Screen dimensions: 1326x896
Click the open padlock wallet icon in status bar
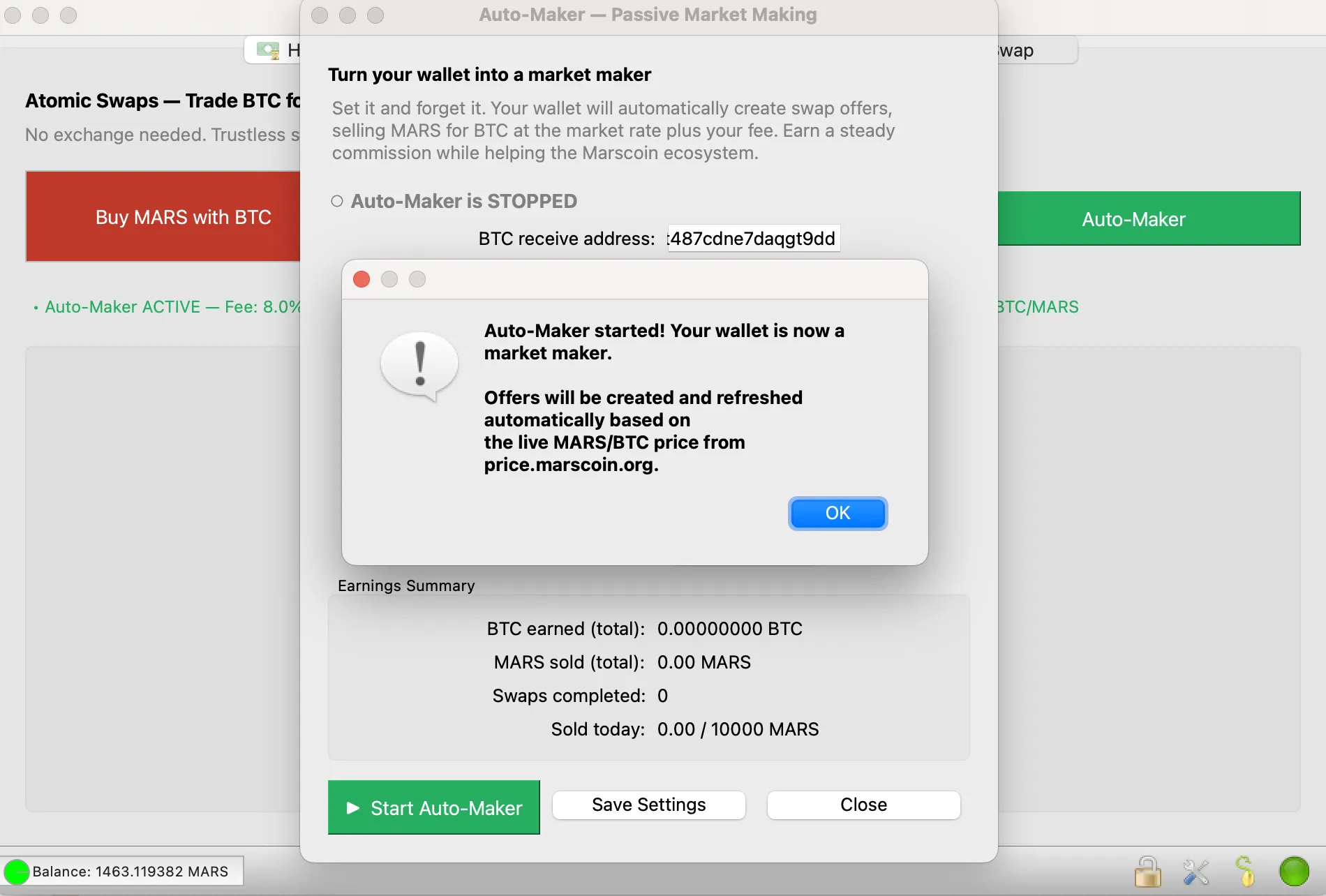coord(1148,871)
